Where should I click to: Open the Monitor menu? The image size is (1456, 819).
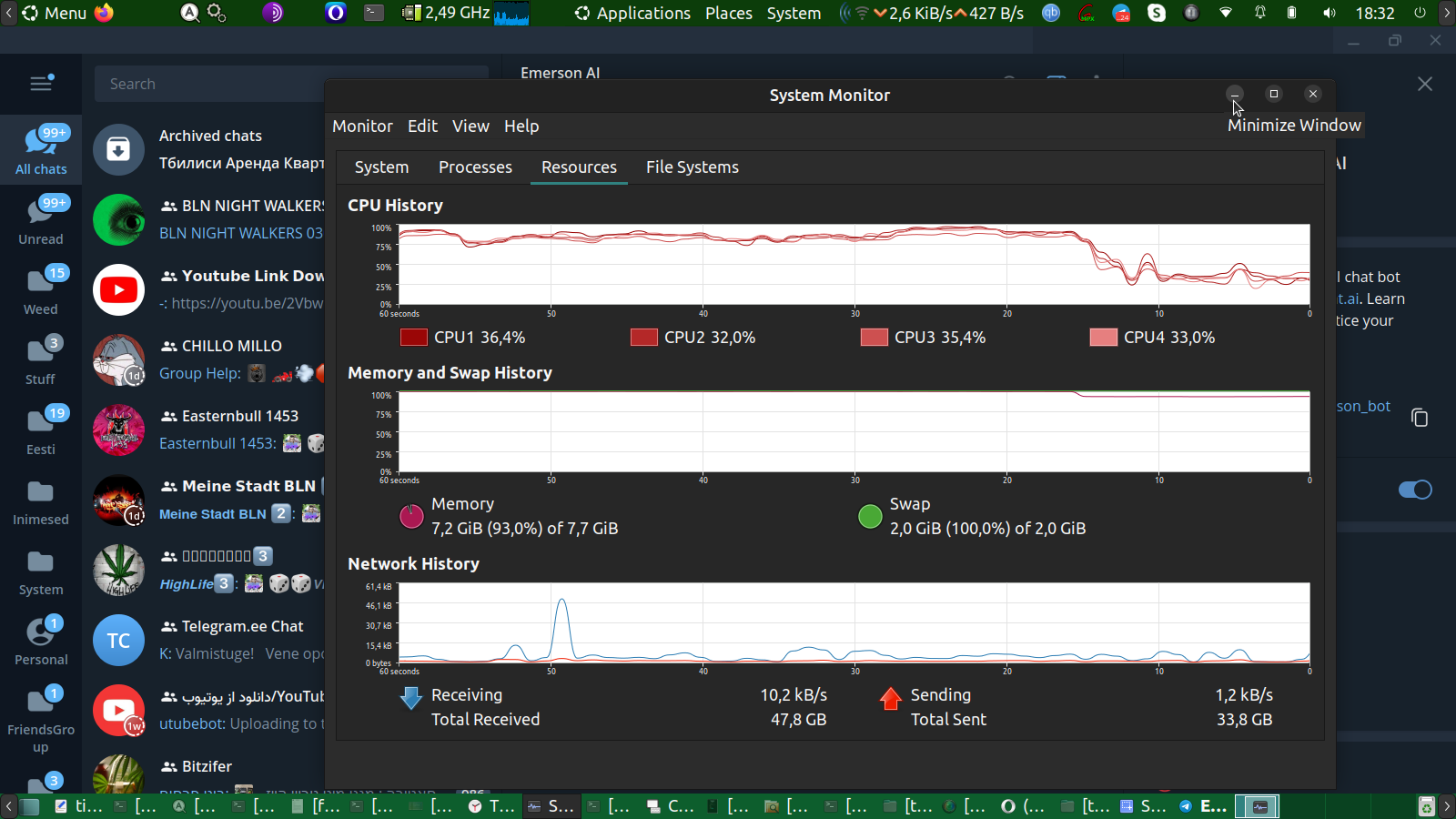click(362, 126)
